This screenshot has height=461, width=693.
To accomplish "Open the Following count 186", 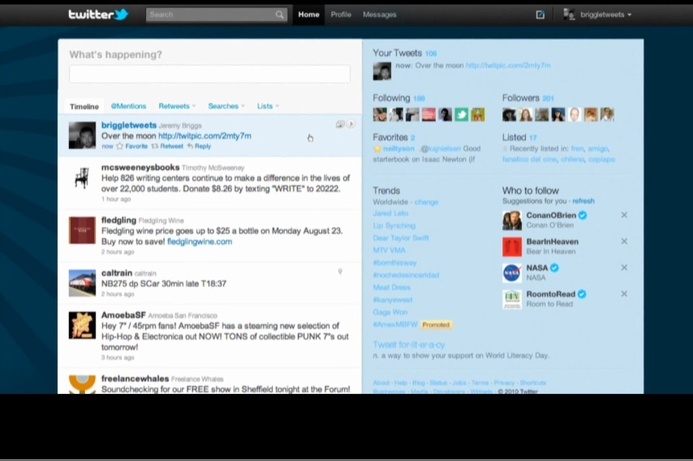I will click(419, 99).
